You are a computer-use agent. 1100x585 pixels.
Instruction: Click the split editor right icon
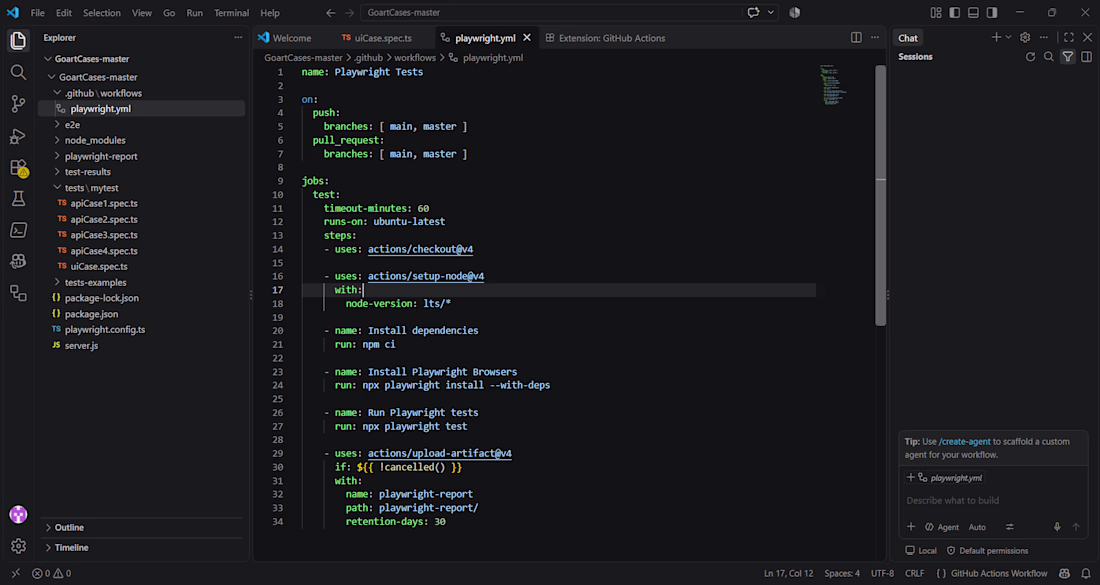856,38
